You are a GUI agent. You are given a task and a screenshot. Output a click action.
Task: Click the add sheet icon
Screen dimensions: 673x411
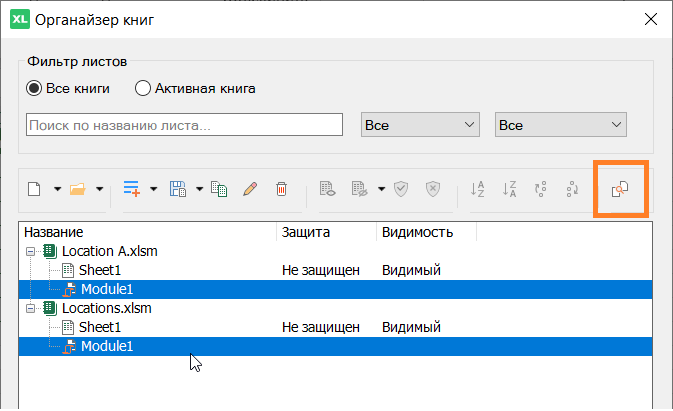tap(131, 189)
